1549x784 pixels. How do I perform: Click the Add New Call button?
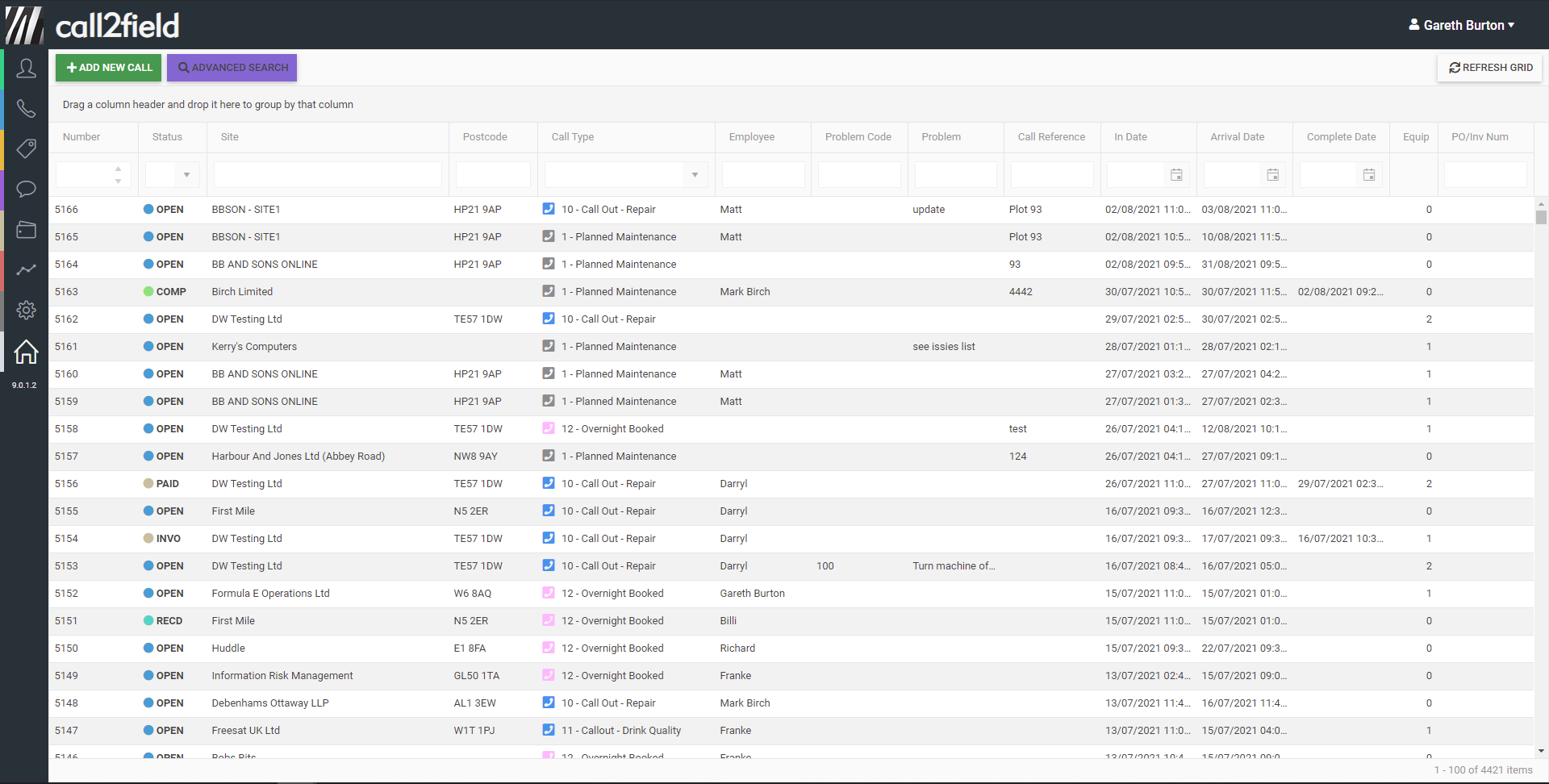[x=109, y=68]
